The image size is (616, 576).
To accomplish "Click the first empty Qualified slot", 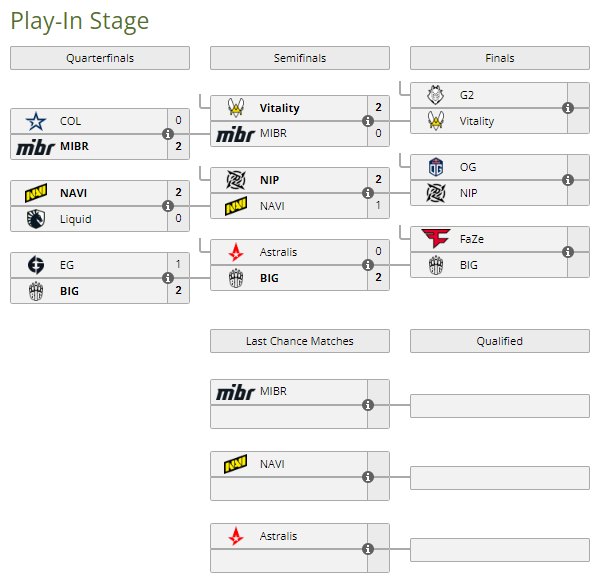I will point(499,405).
